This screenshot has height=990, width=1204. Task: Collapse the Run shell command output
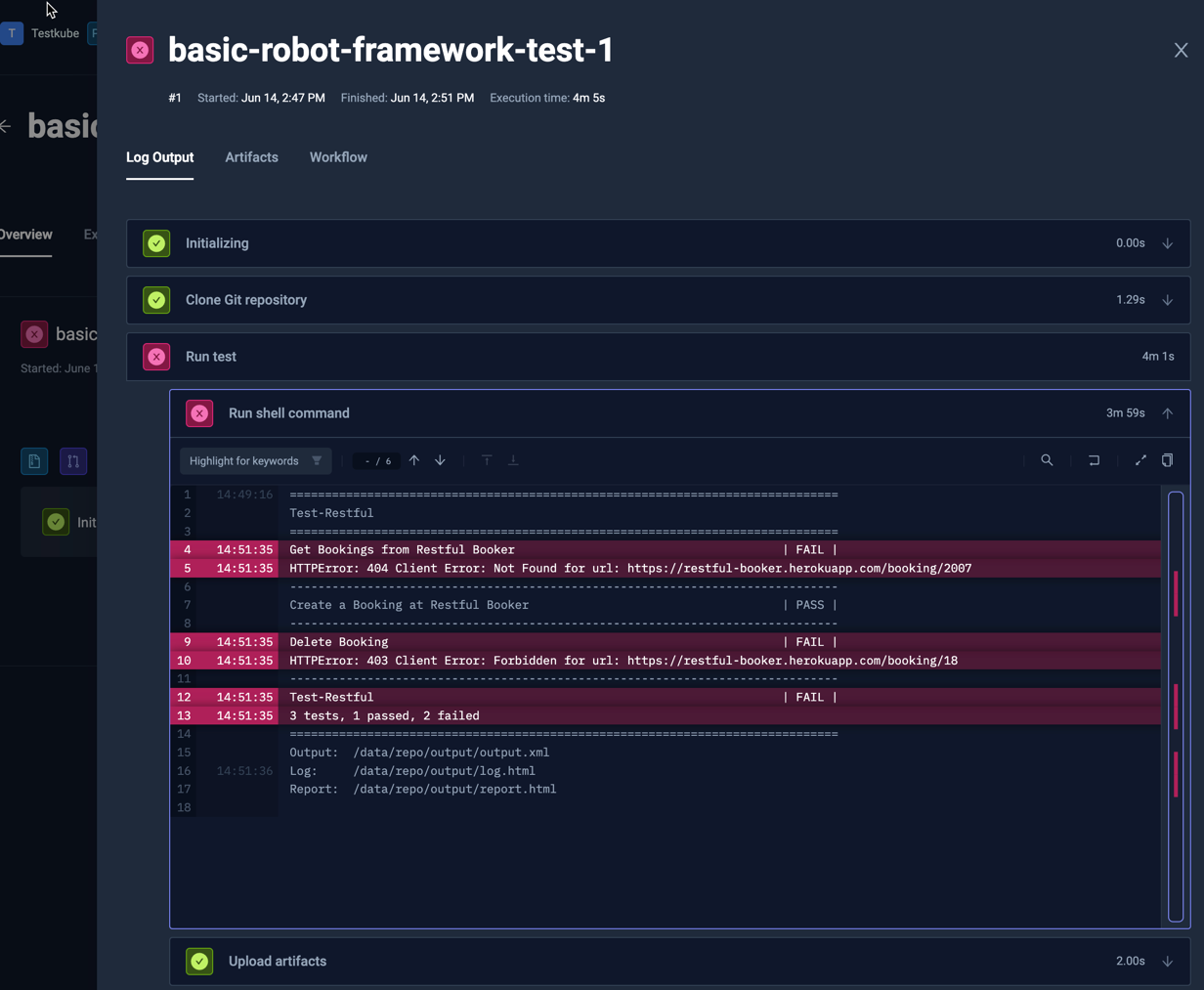coord(1167,412)
